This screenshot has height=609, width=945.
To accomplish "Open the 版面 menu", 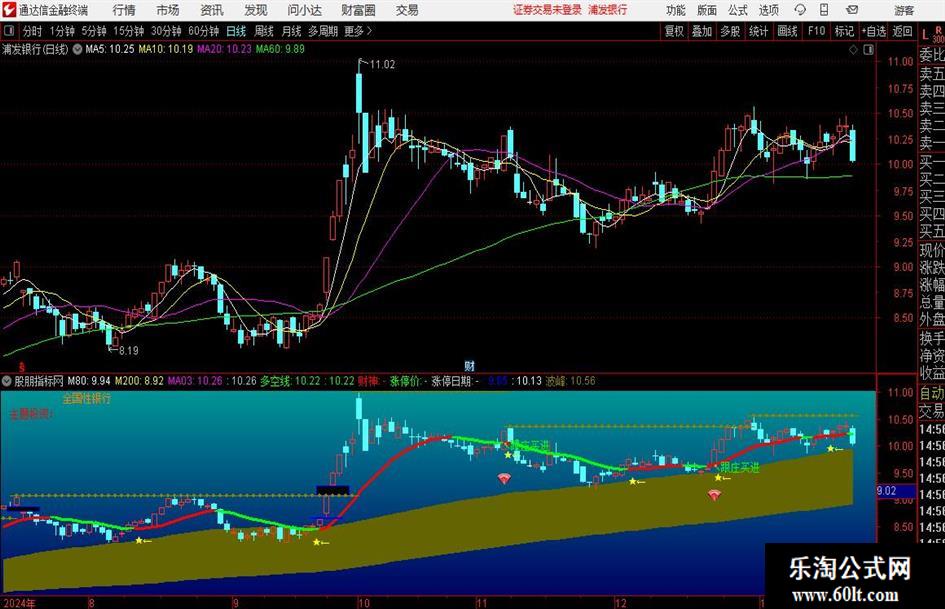I will (x=706, y=10).
